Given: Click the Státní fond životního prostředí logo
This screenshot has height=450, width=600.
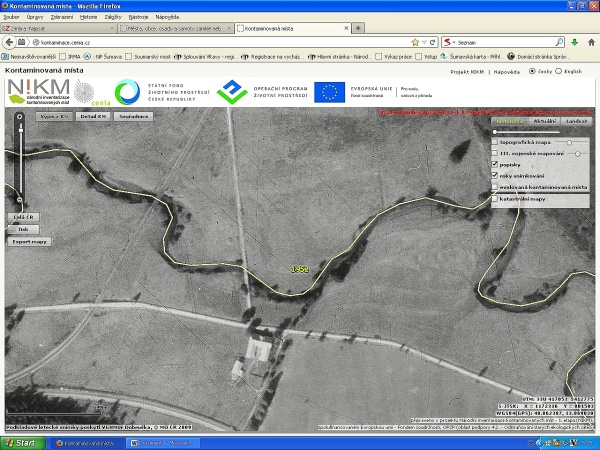Looking at the screenshot, I should pyautogui.click(x=160, y=92).
